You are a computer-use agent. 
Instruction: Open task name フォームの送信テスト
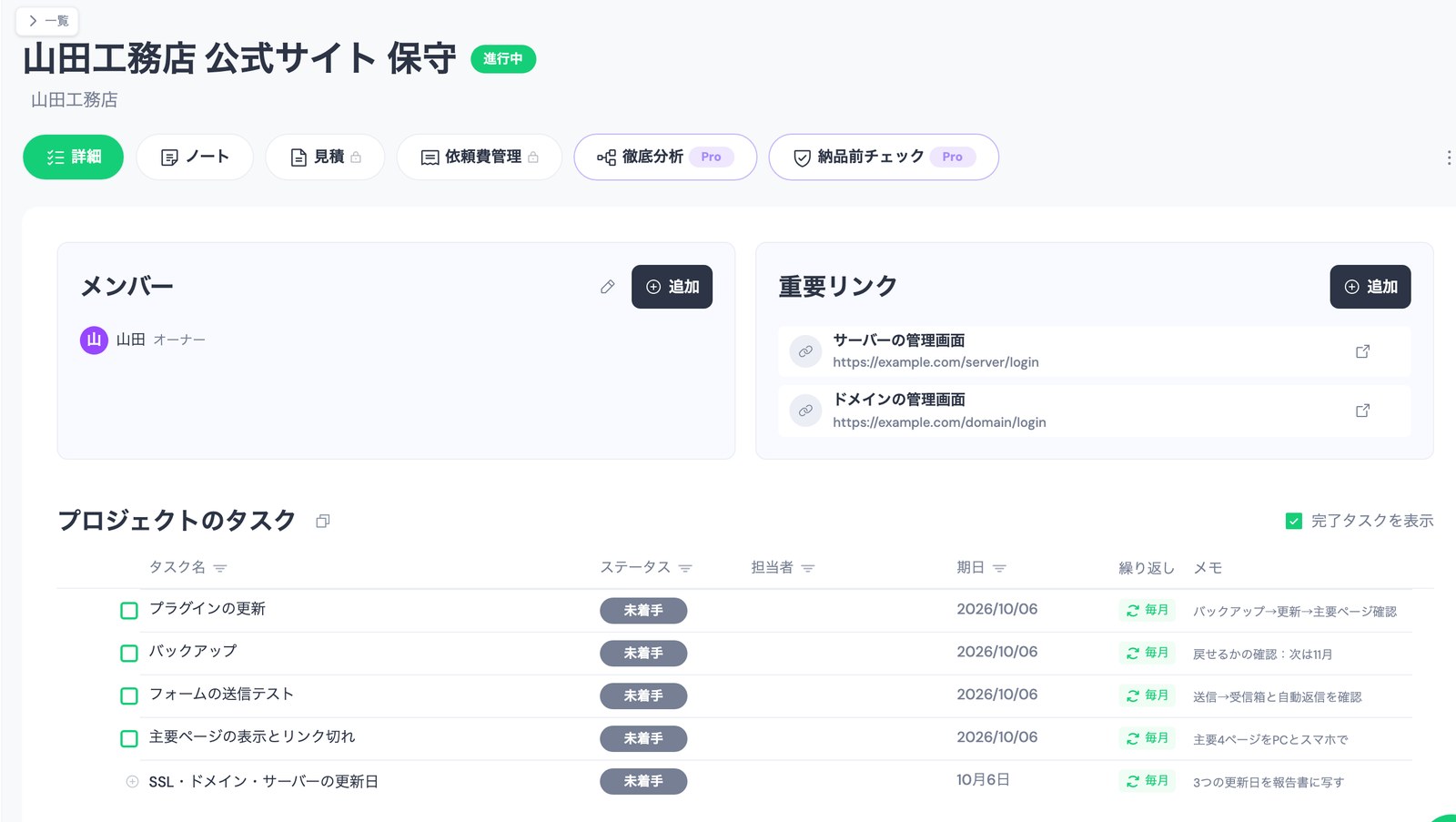(x=221, y=694)
